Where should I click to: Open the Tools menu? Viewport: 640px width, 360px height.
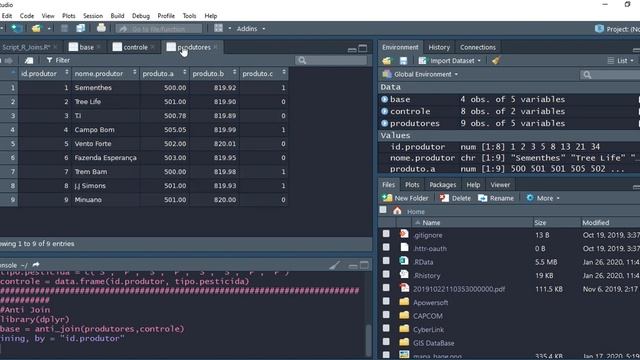click(189, 16)
